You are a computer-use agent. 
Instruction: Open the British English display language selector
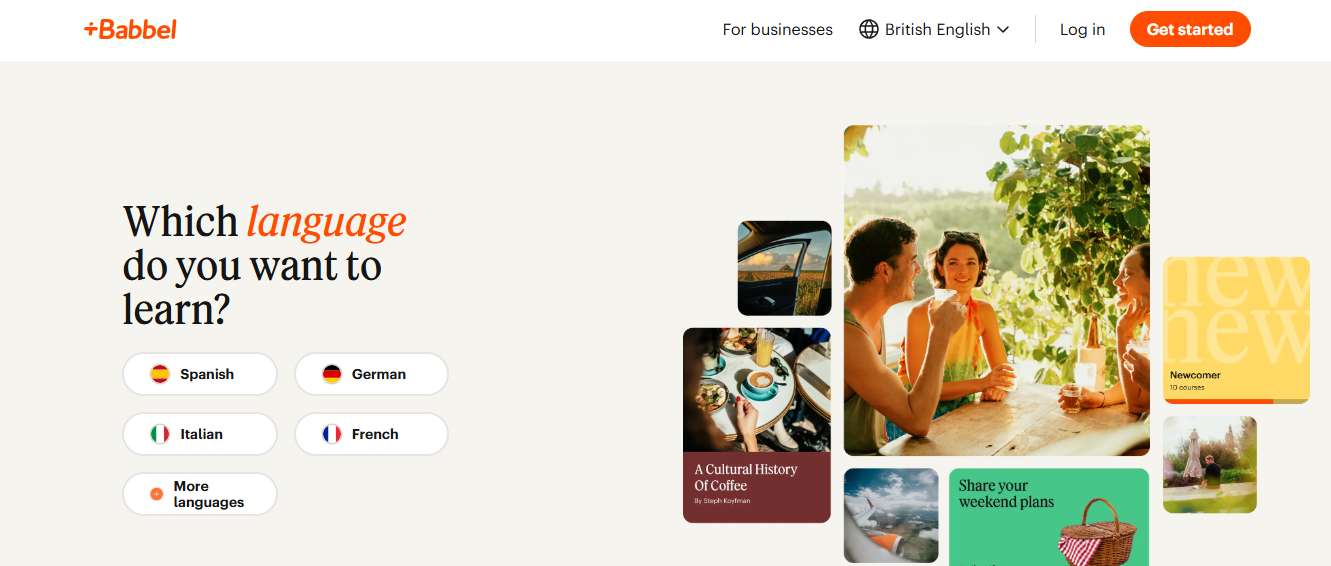pyautogui.click(x=935, y=29)
